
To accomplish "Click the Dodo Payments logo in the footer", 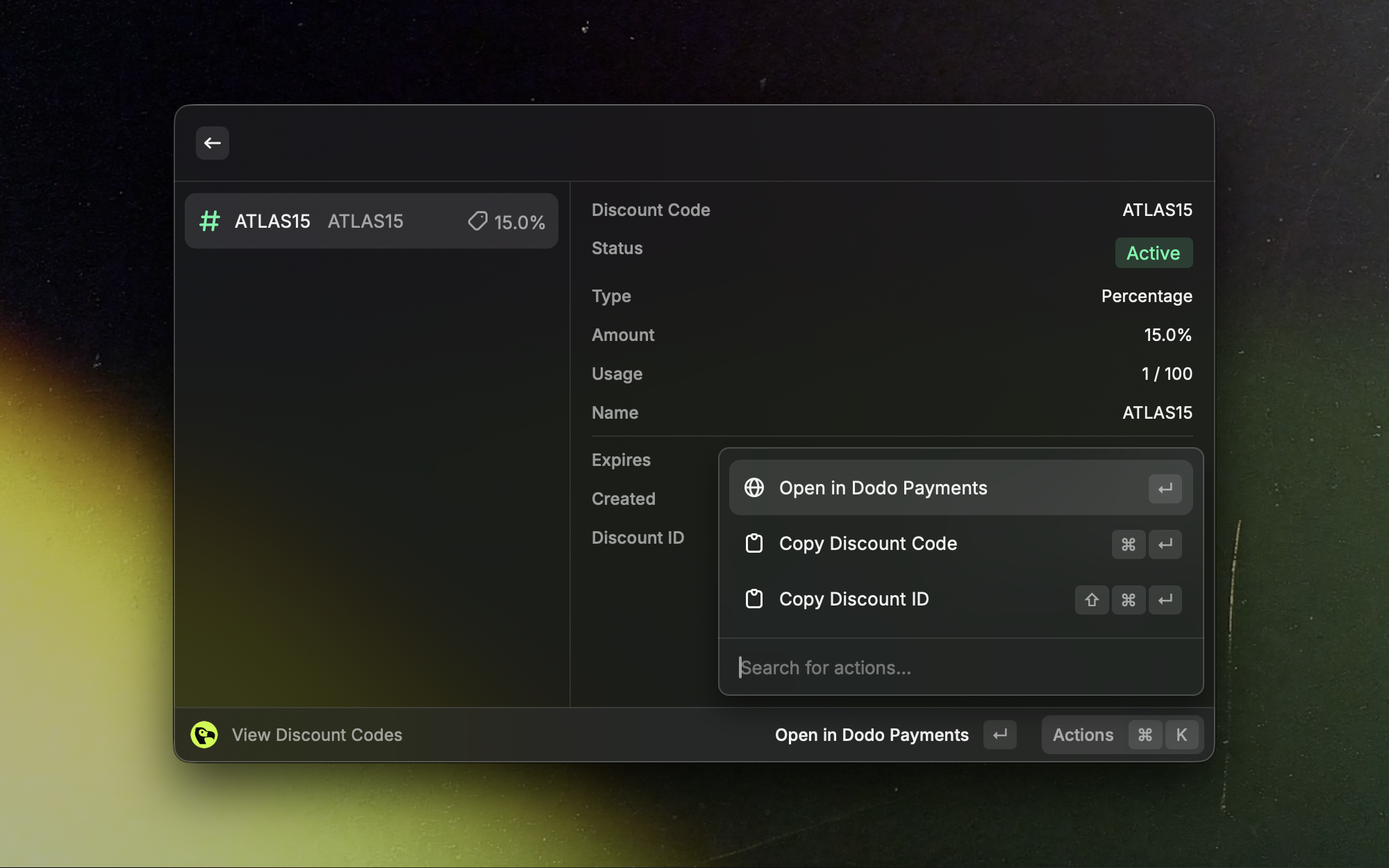I will point(203,735).
